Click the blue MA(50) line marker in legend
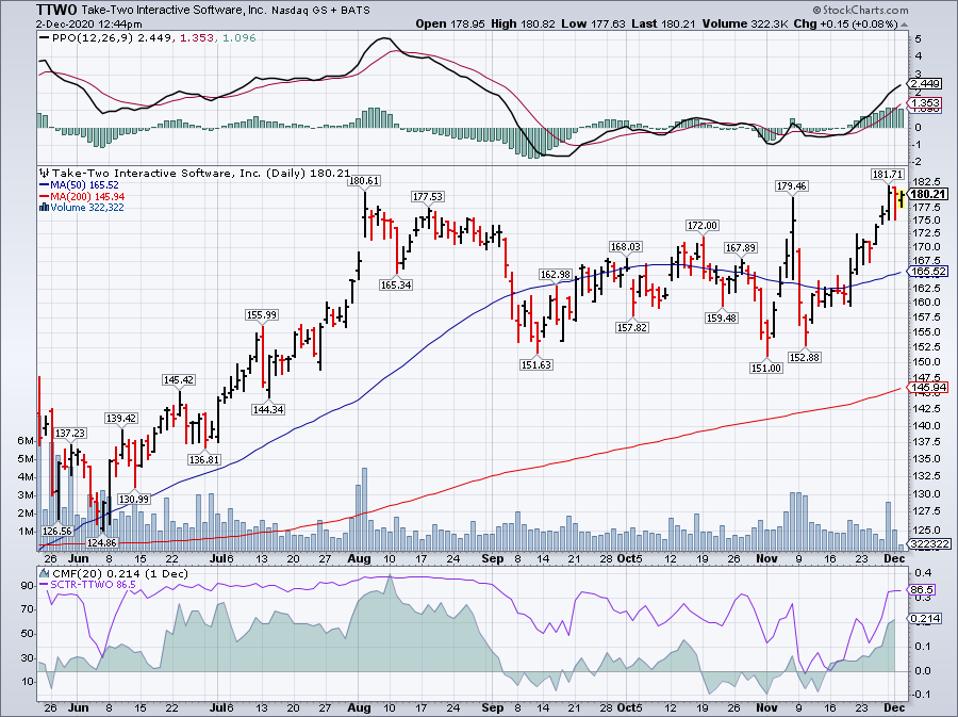 45,185
